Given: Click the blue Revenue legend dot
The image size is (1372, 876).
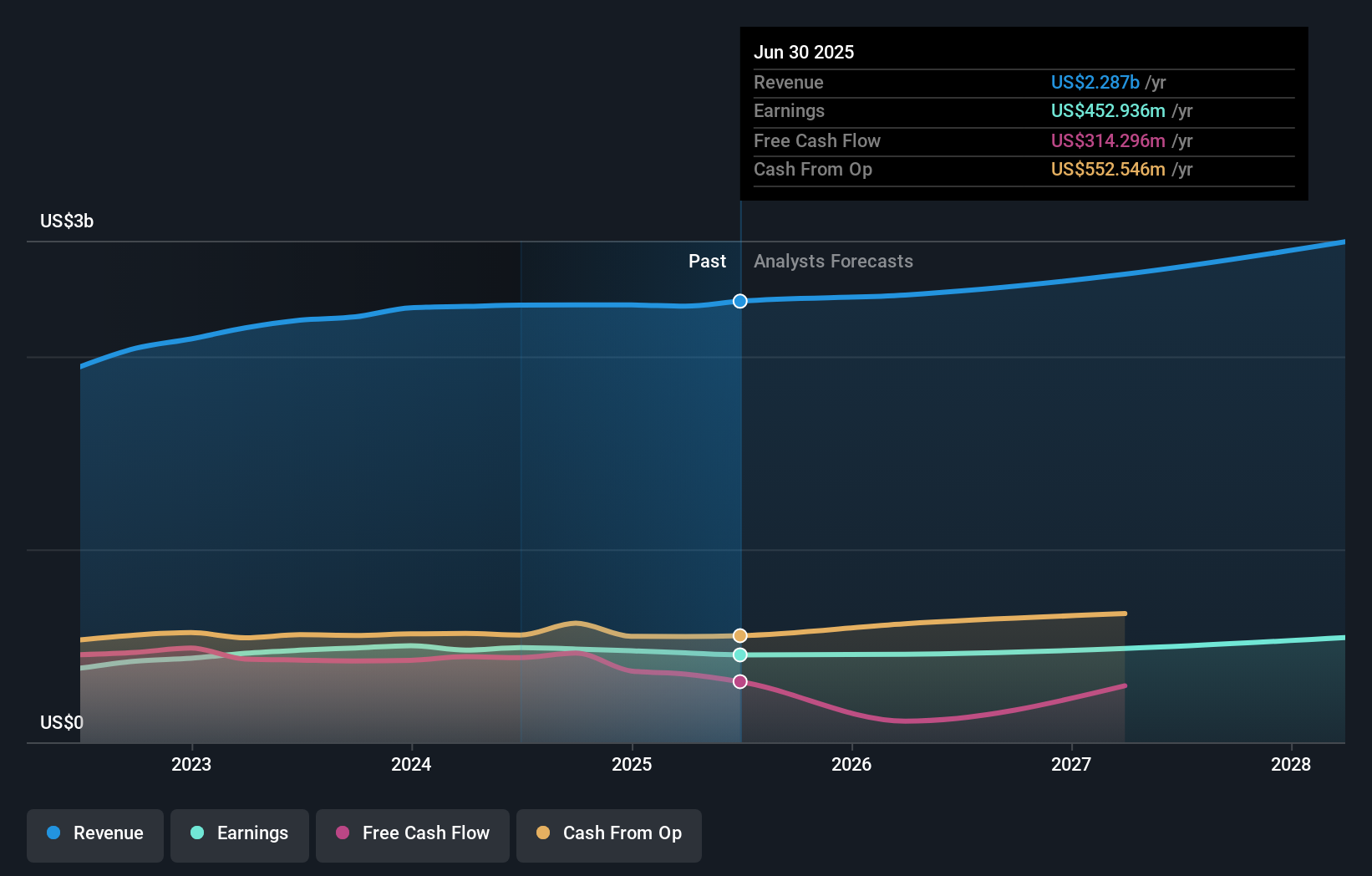Looking at the screenshot, I should point(52,833).
